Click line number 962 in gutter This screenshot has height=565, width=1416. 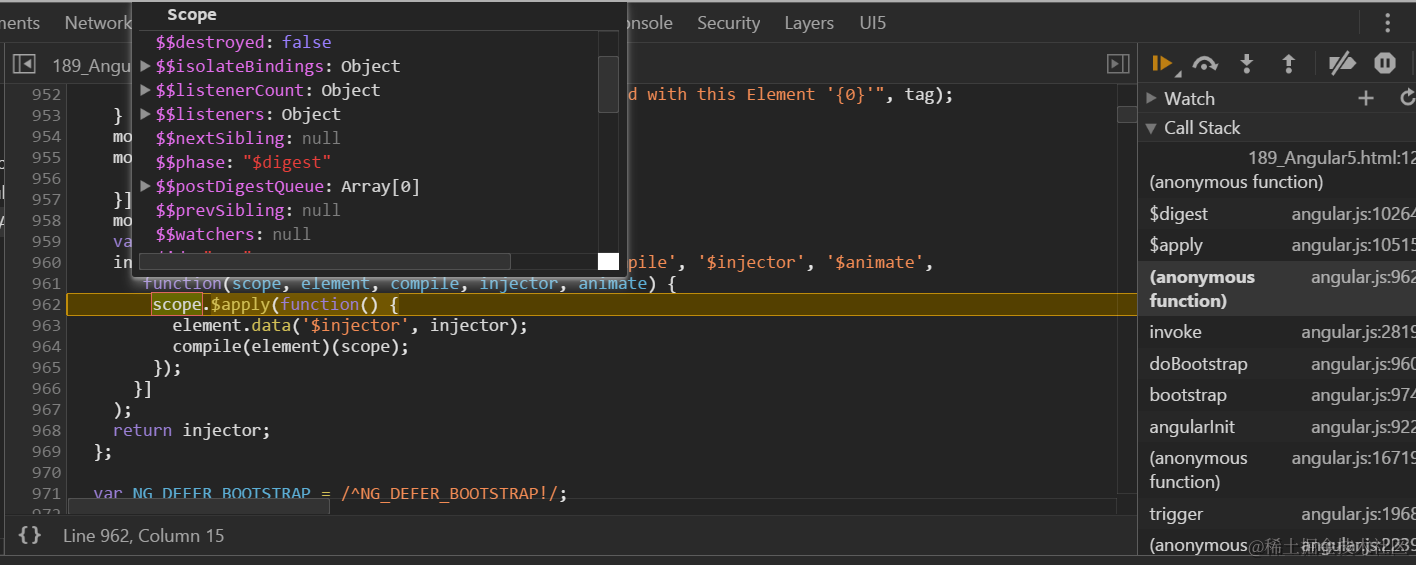(x=46, y=304)
